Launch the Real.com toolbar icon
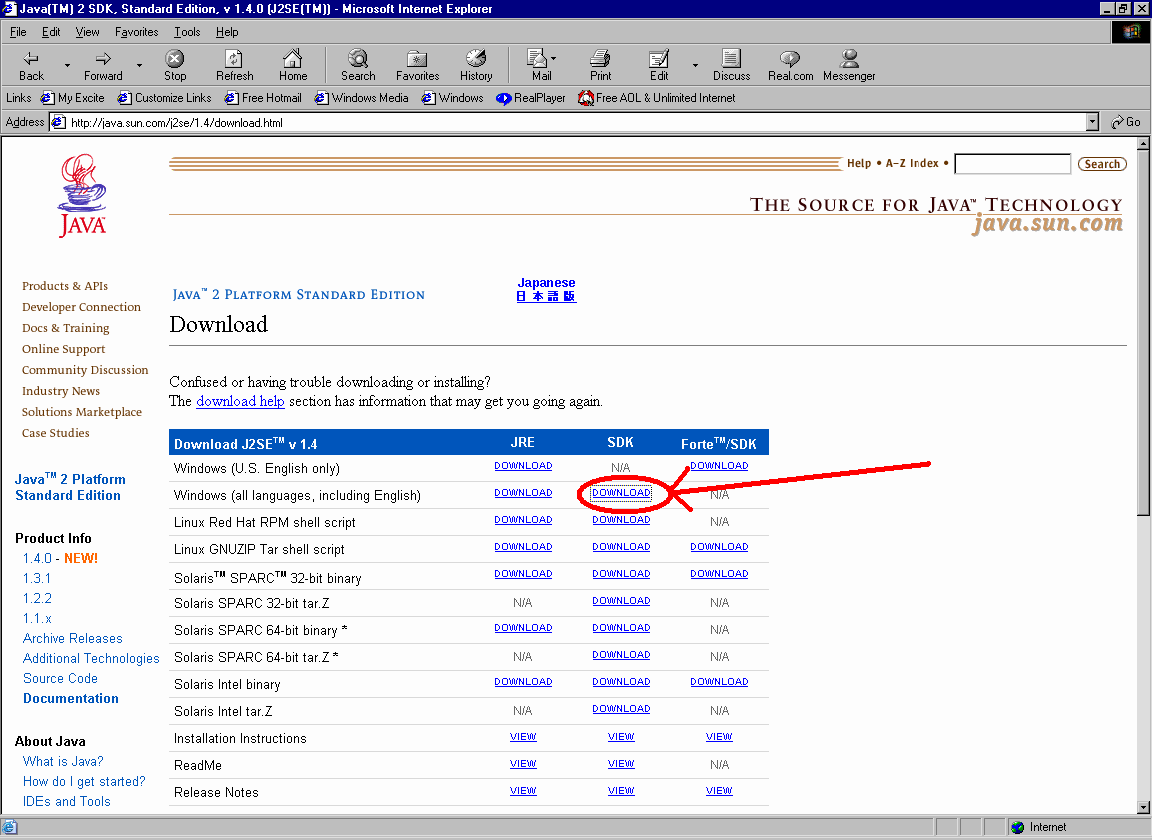Image resolution: width=1152 pixels, height=840 pixels. (x=791, y=65)
